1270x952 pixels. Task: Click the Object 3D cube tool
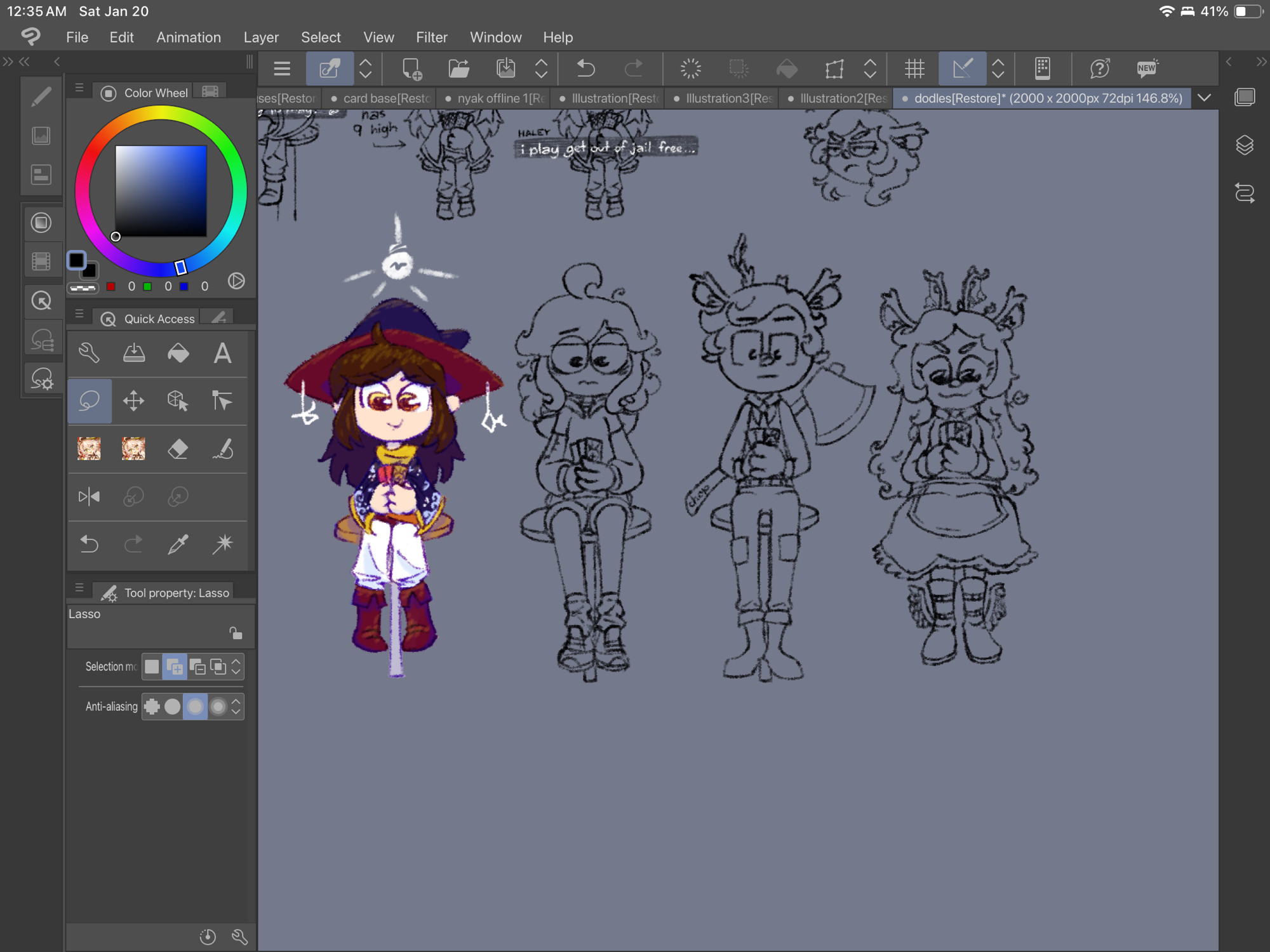(x=178, y=401)
